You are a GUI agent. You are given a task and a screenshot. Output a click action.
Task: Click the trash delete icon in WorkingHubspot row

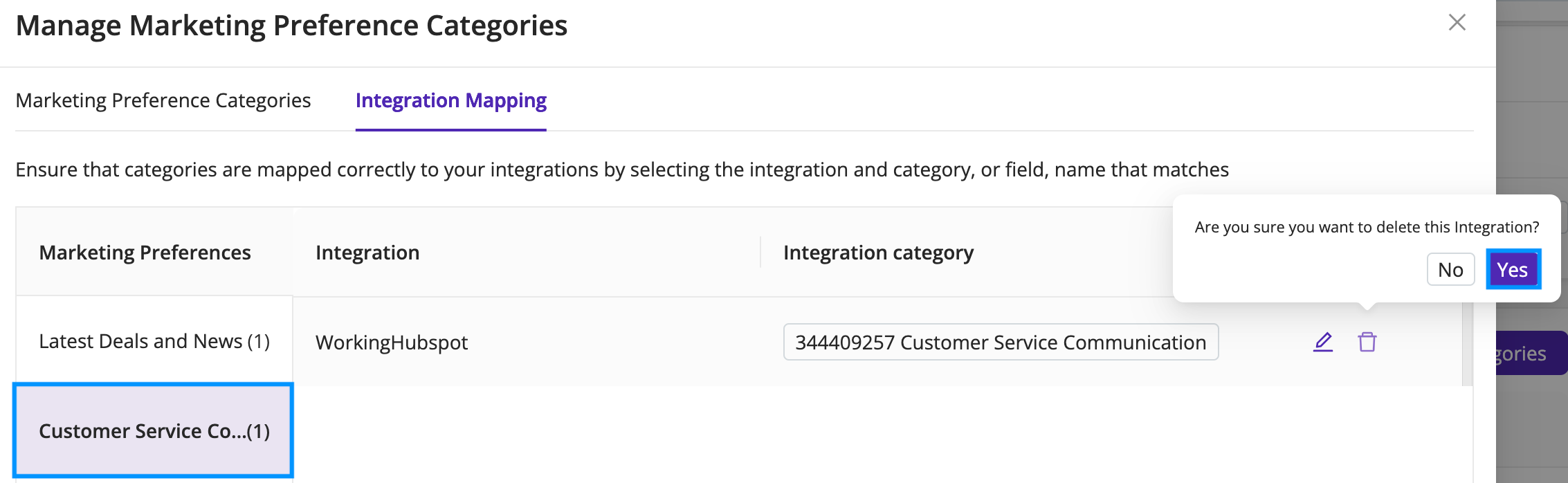[x=1367, y=342]
